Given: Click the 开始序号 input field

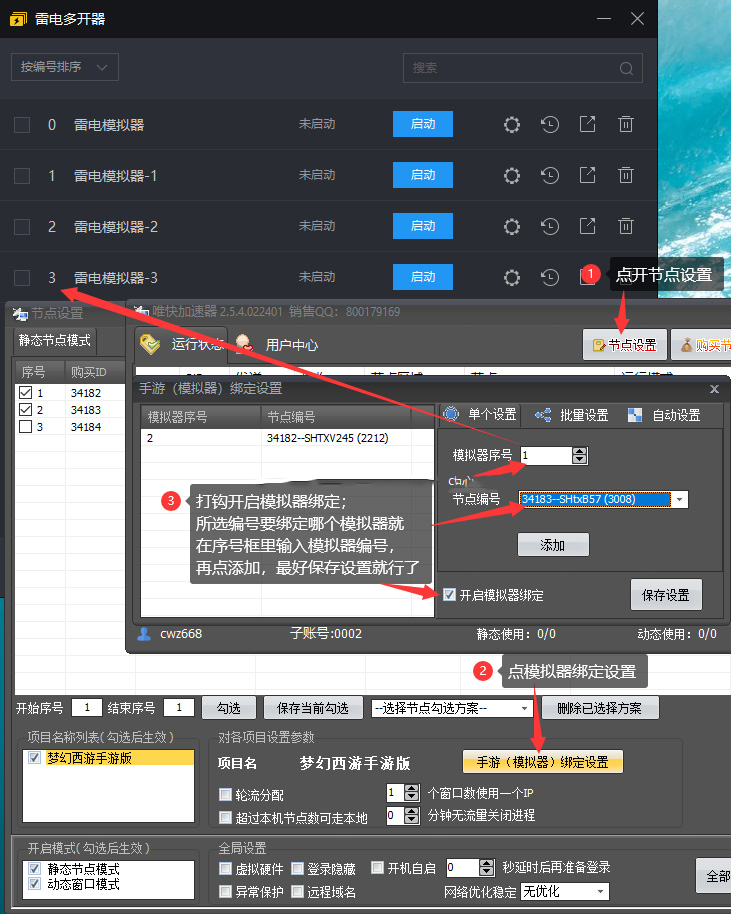Looking at the screenshot, I should tap(87, 708).
